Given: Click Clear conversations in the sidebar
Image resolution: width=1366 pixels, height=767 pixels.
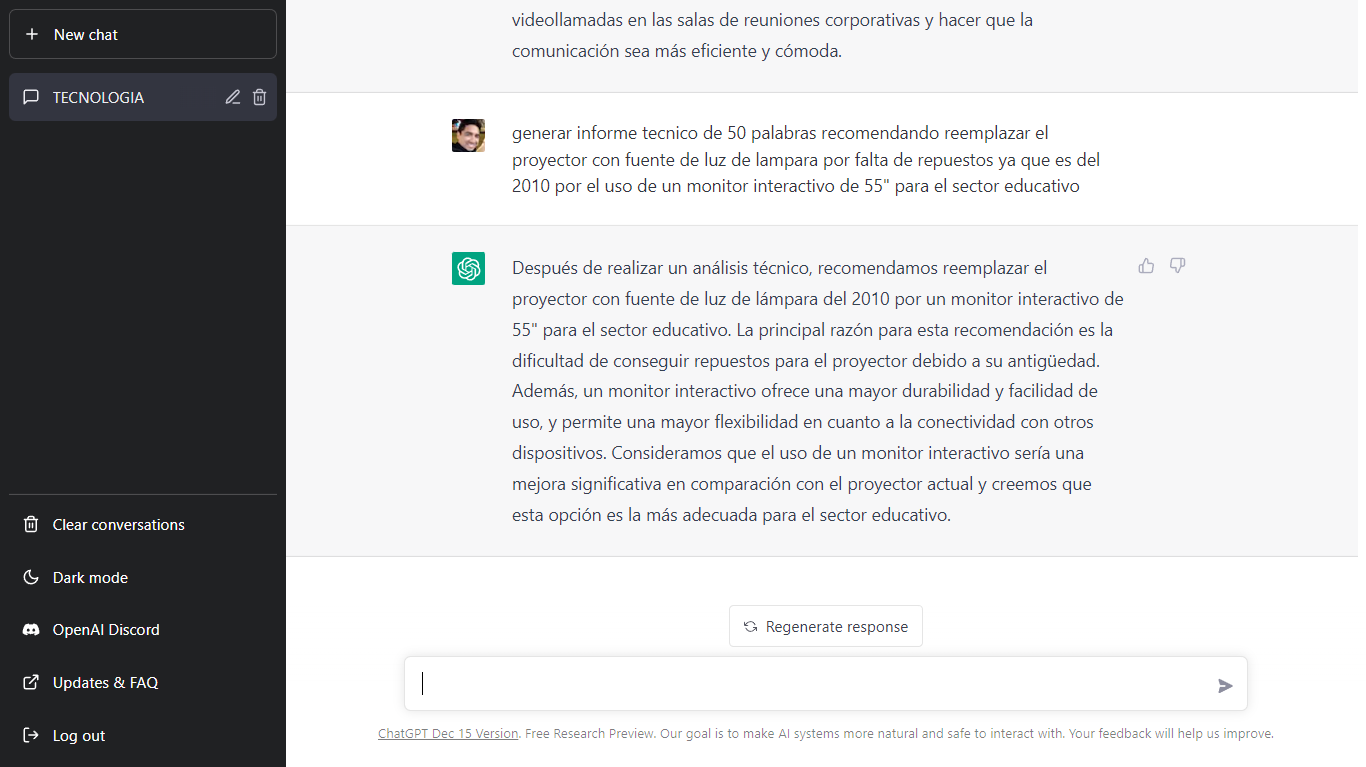Looking at the screenshot, I should point(118,524).
